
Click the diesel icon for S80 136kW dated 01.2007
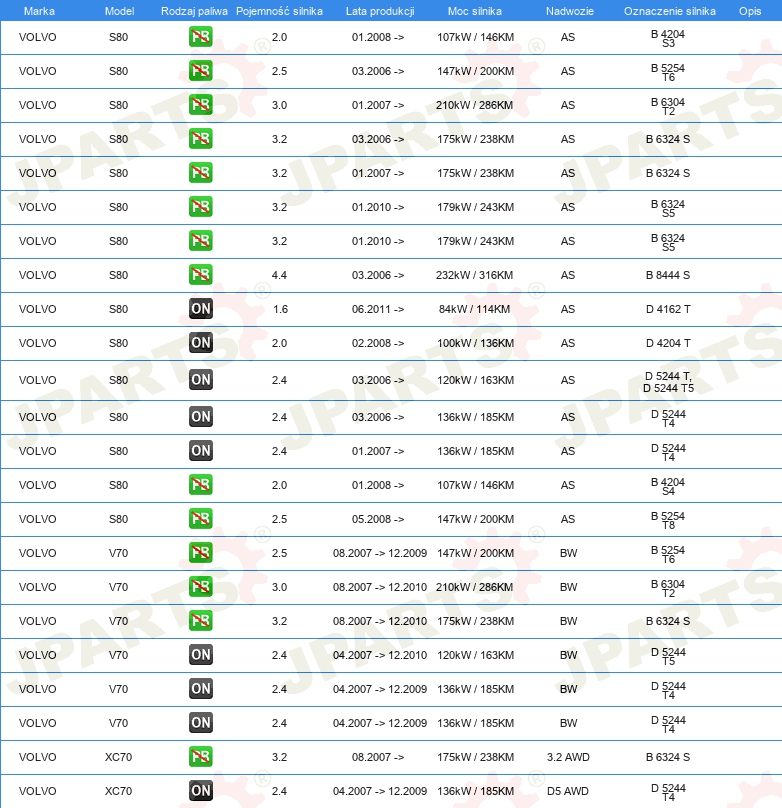tap(200, 451)
